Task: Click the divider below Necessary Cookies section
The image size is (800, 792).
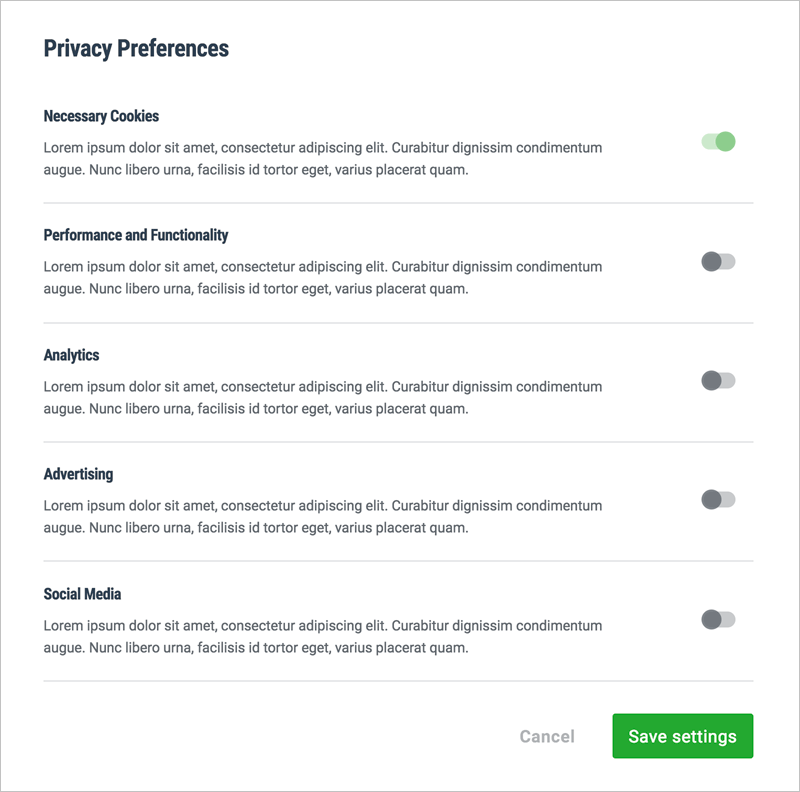Action: point(400,203)
